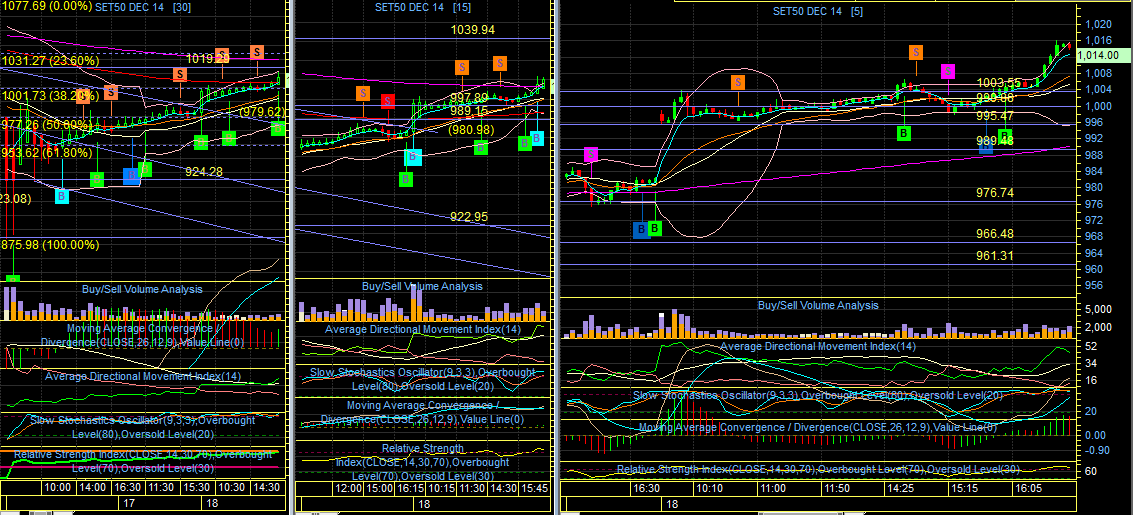Viewport: 1133px width, 515px height.
Task: Select the 924.28 level label
Action: click(204, 172)
